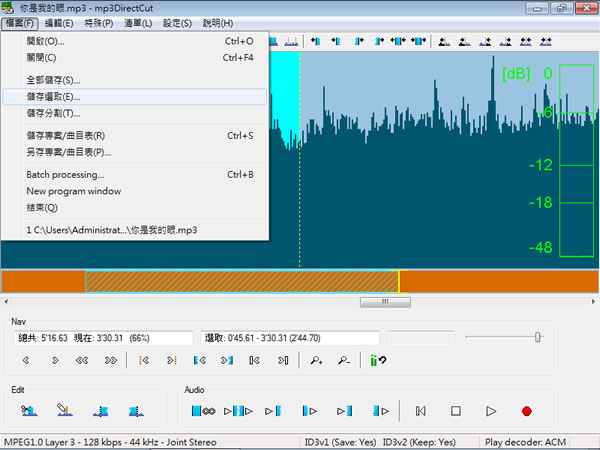
Task: Select New program window entry
Action: click(x=134, y=191)
